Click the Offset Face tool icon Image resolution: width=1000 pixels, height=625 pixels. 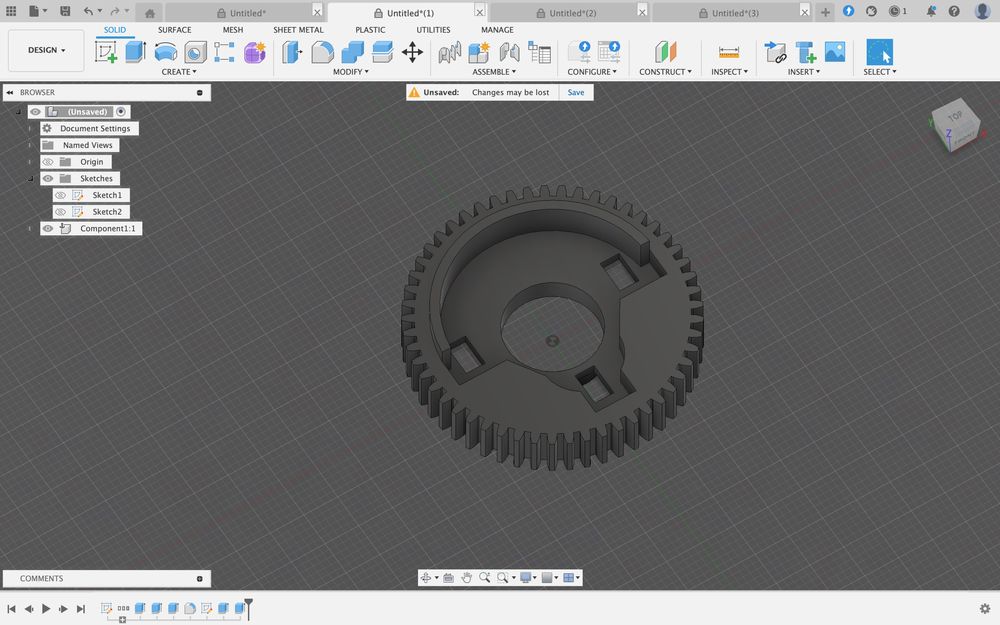tap(382, 52)
